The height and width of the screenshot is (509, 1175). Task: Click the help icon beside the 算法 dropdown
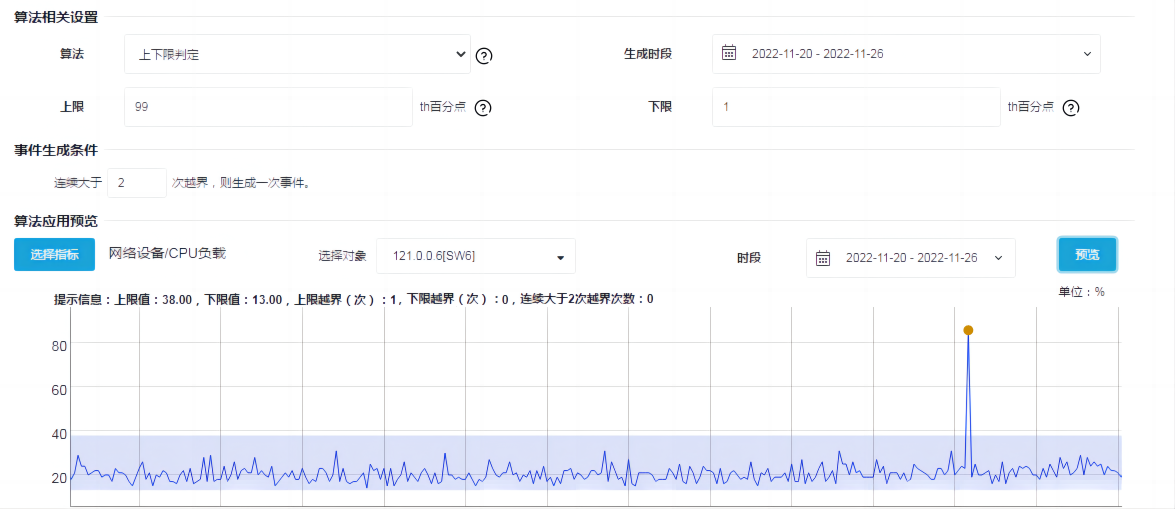click(x=484, y=56)
